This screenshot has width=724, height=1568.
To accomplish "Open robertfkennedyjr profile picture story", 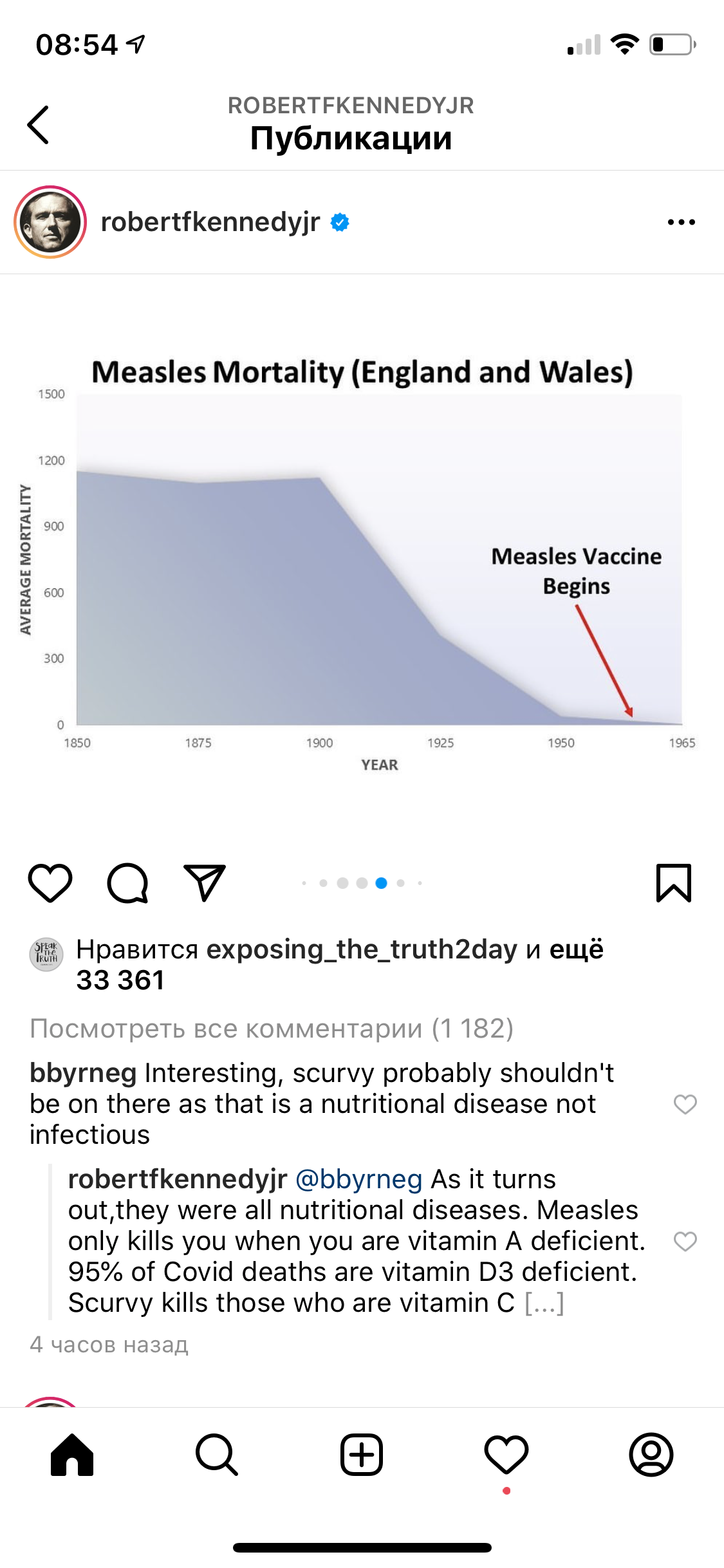I will [50, 222].
